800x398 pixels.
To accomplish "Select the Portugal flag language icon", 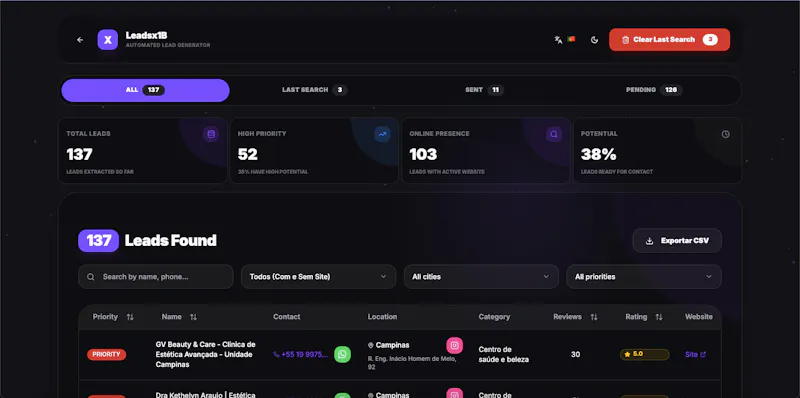I will 571,39.
